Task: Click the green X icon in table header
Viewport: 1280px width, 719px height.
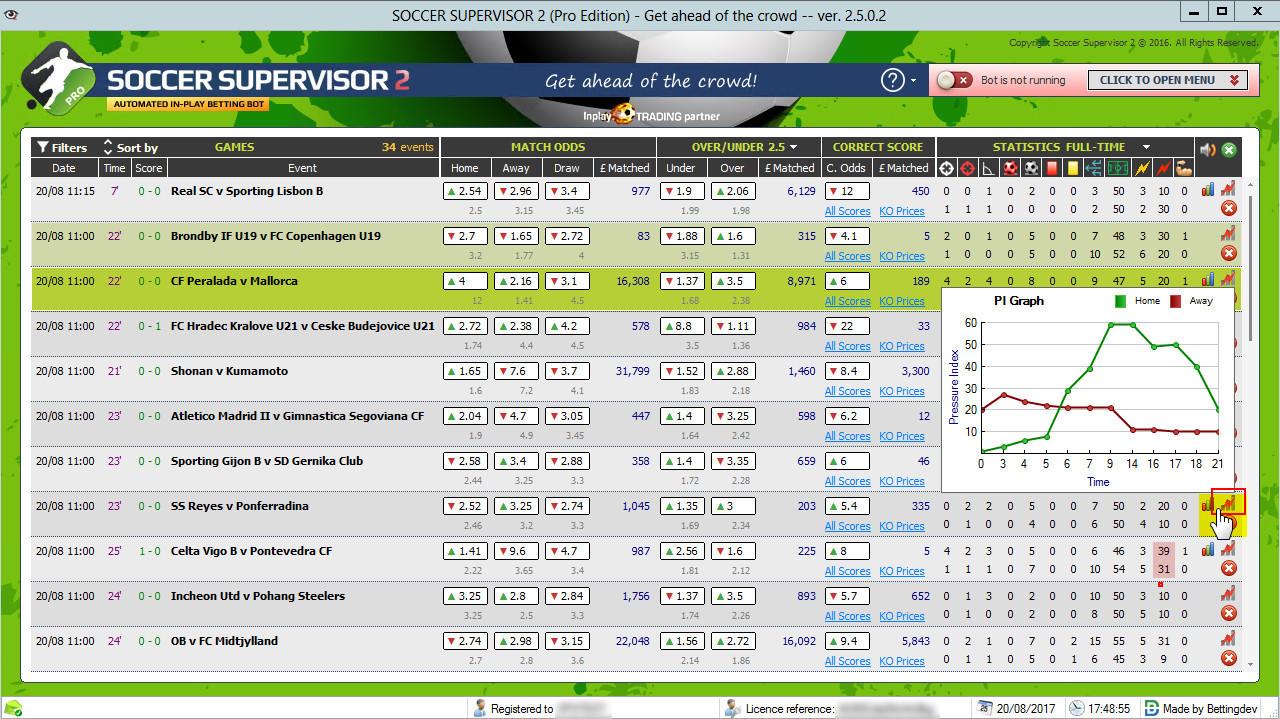Action: point(1229,149)
